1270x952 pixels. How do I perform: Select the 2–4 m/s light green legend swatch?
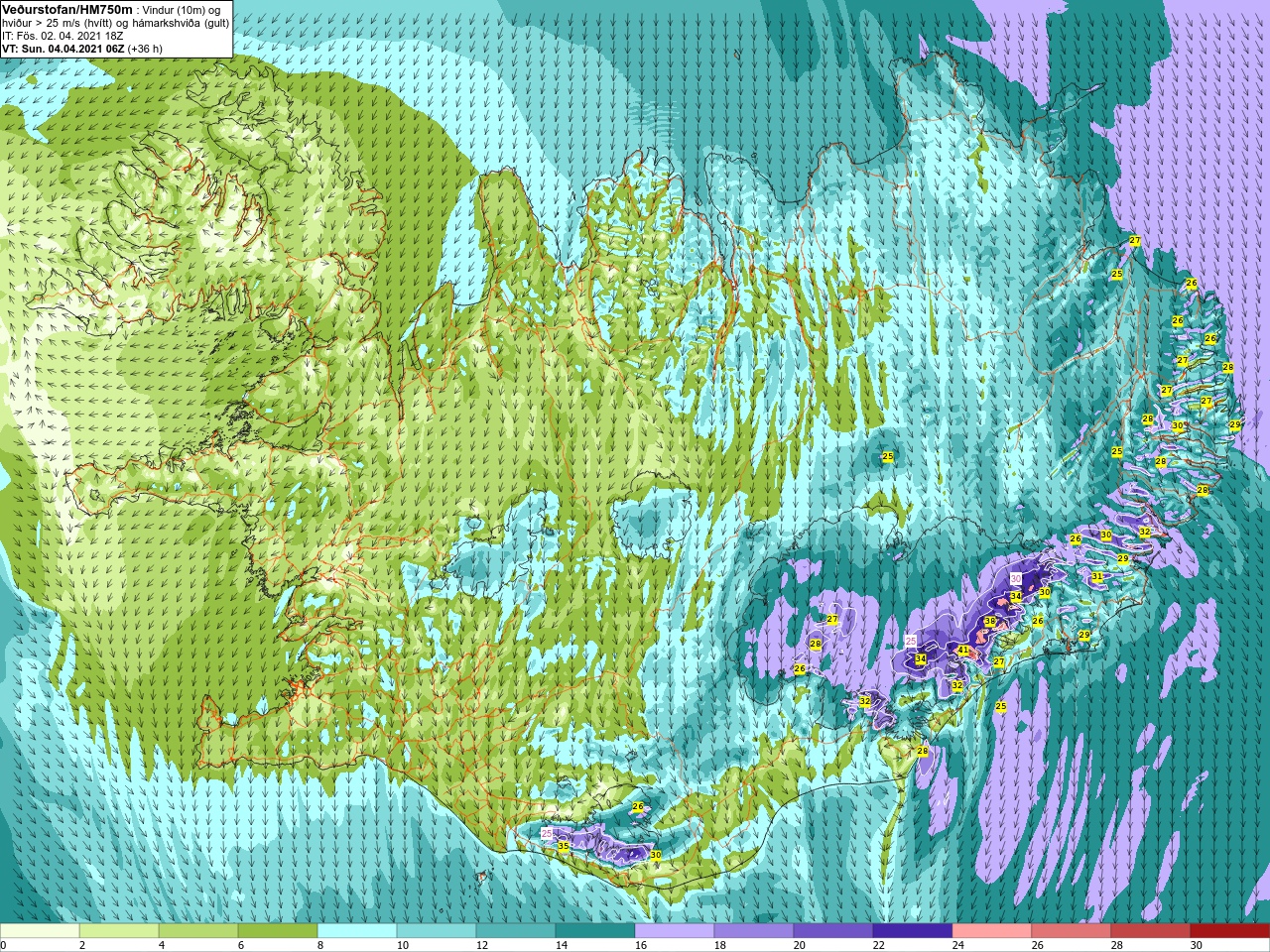[x=119, y=931]
